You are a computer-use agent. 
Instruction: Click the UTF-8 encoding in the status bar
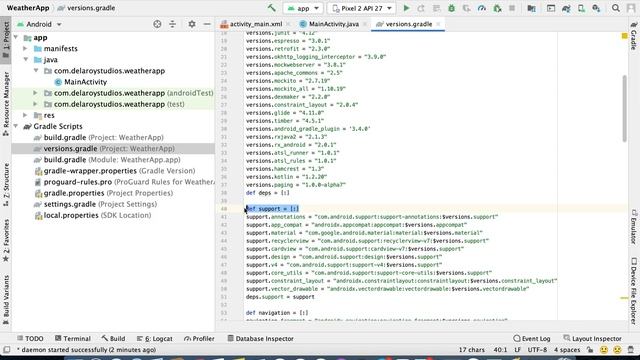point(537,350)
